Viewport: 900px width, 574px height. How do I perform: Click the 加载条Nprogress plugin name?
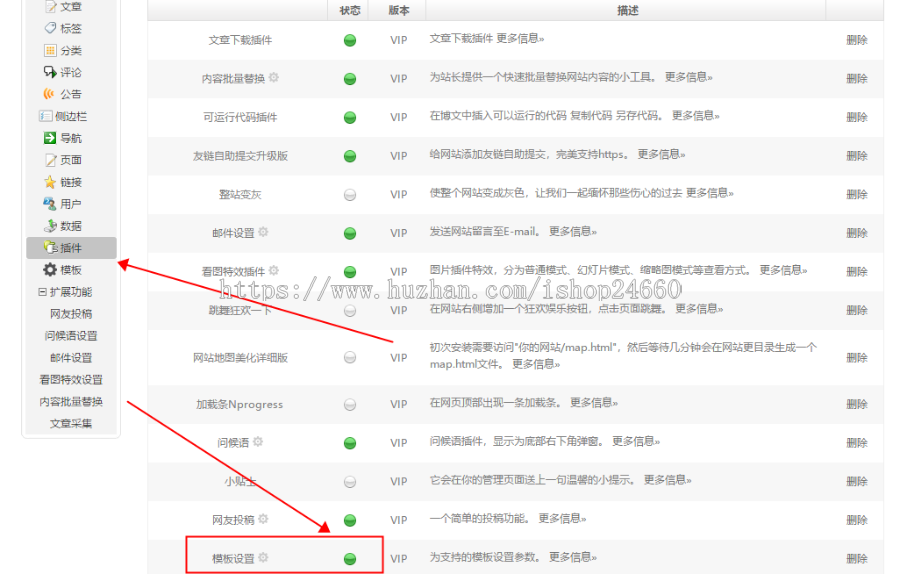tap(240, 405)
